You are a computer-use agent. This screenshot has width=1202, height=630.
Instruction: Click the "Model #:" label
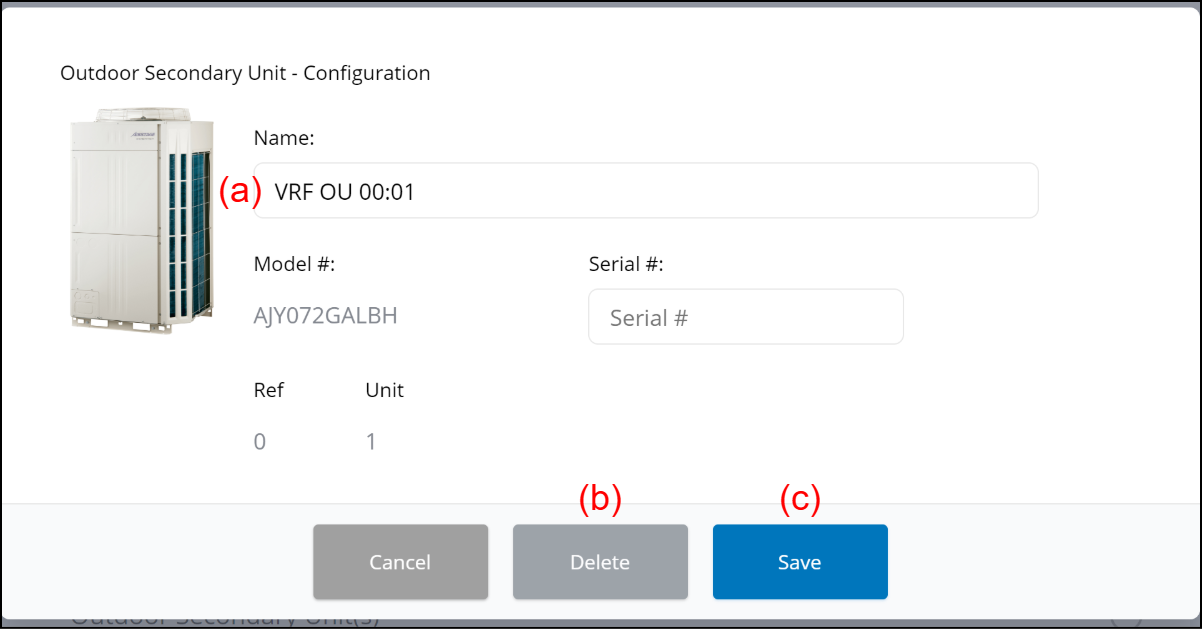(x=294, y=264)
